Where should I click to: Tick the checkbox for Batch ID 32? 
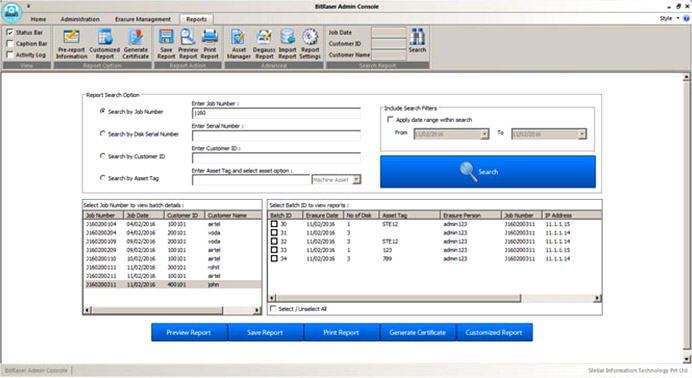click(274, 241)
